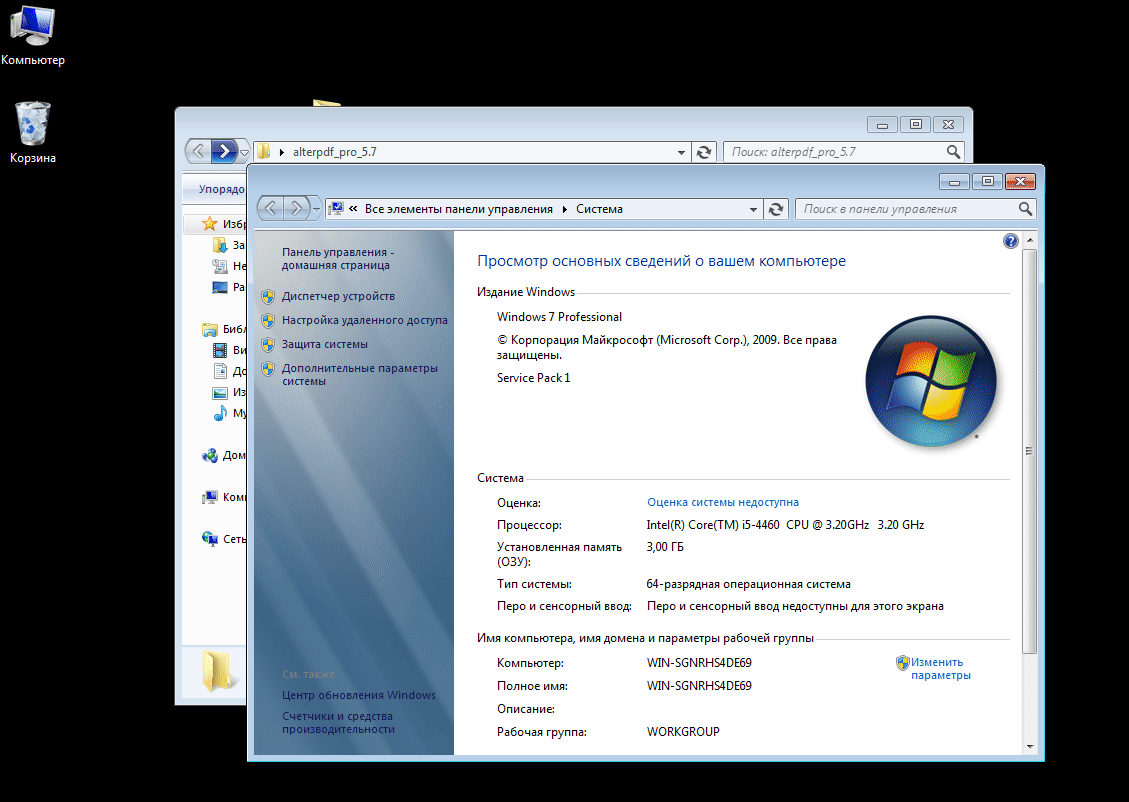
Task: Click the Intel(R) Core(TM) i5-4460 processor value
Action: [x=786, y=525]
